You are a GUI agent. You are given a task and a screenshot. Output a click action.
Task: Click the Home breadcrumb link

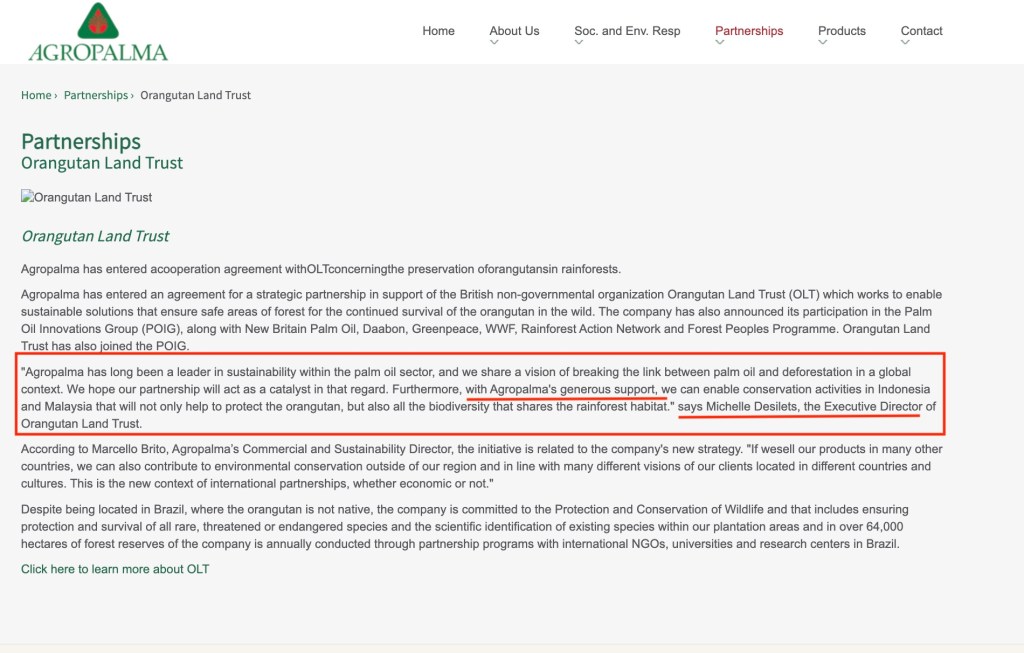[x=36, y=95]
